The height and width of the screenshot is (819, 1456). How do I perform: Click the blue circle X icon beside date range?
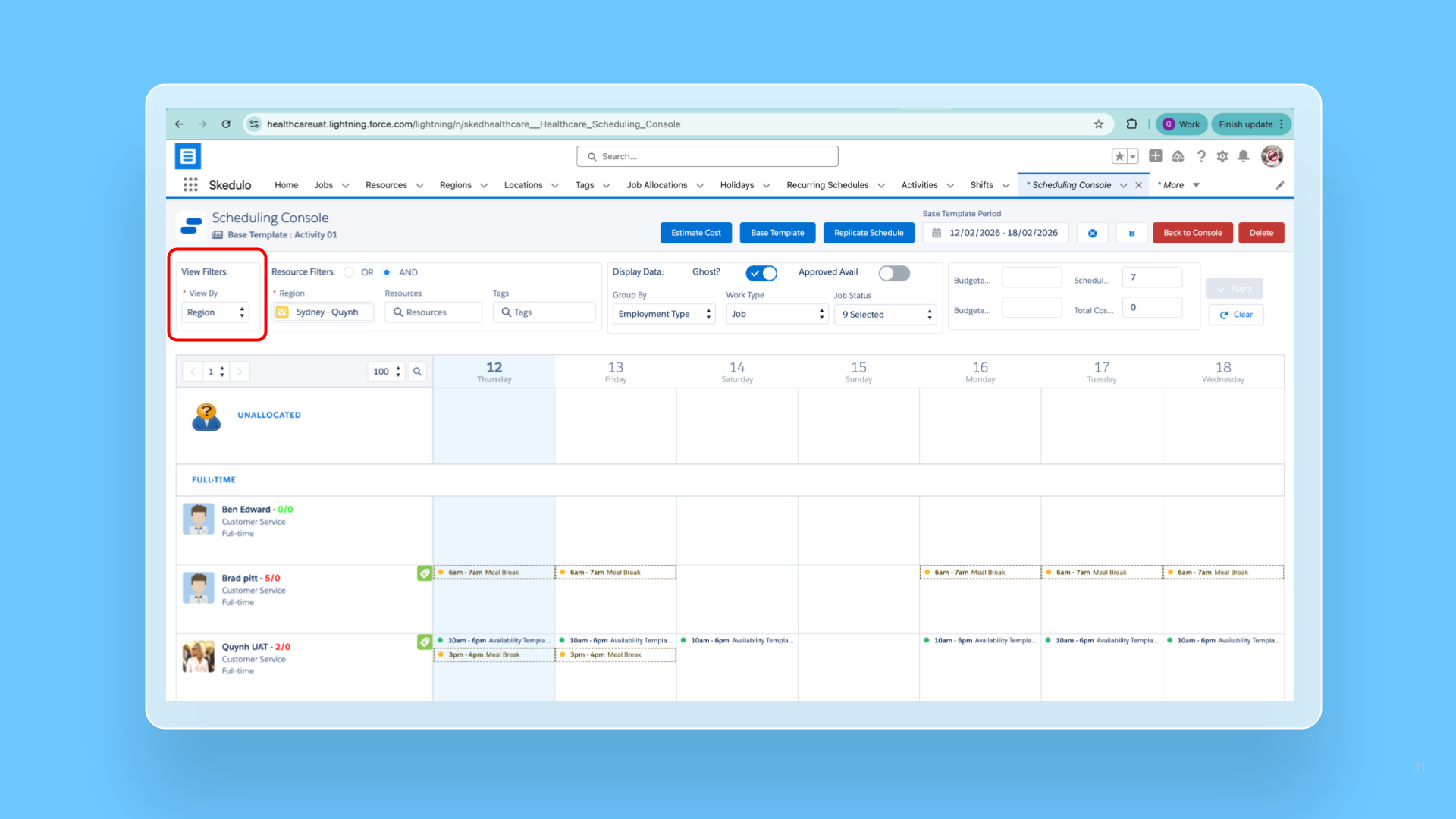click(1092, 234)
